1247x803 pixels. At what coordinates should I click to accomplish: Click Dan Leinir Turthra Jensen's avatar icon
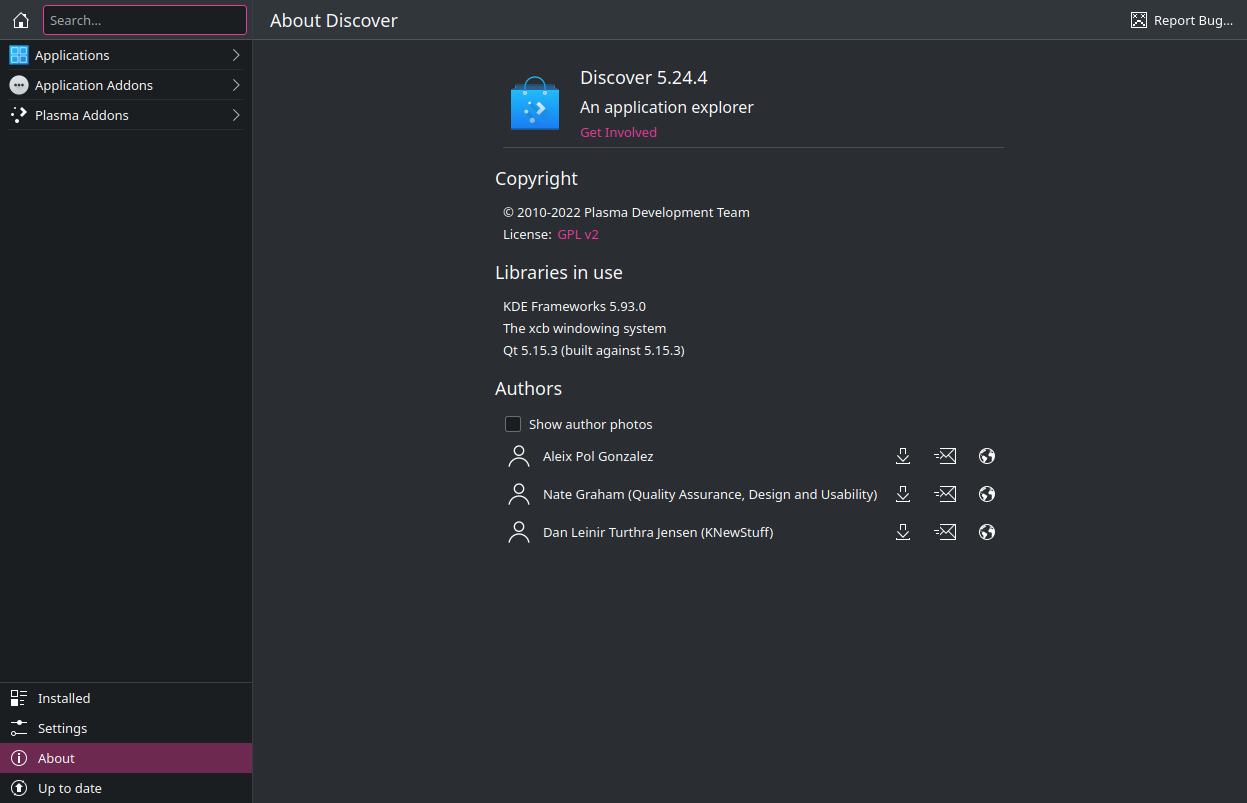pos(519,532)
